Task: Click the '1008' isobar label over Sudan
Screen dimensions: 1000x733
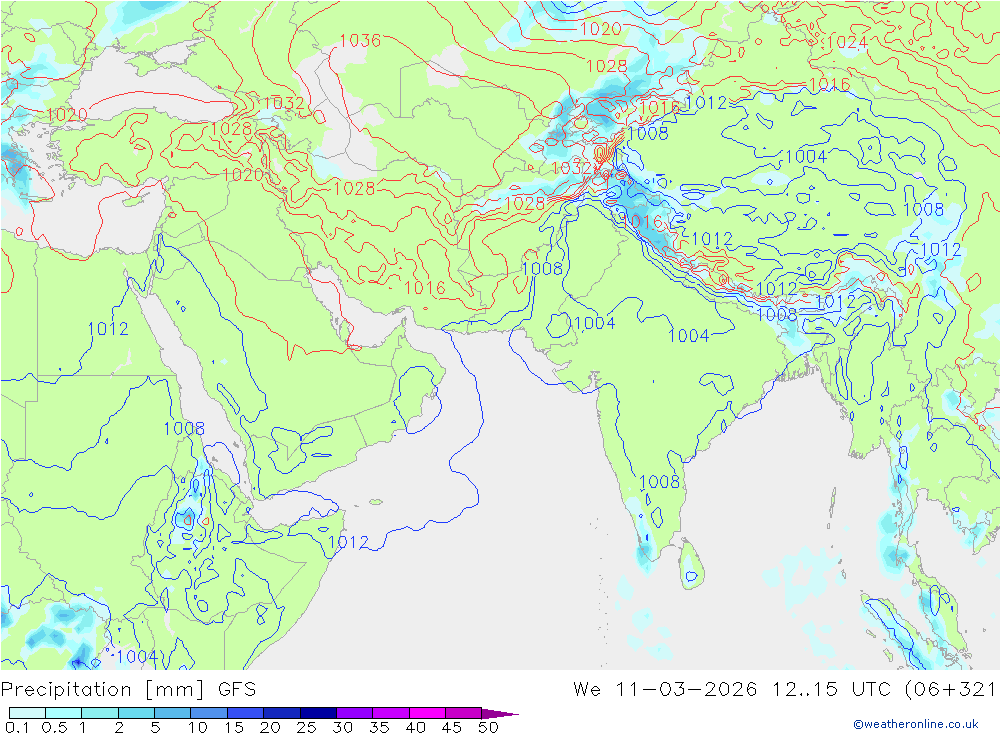Action: 184,429
